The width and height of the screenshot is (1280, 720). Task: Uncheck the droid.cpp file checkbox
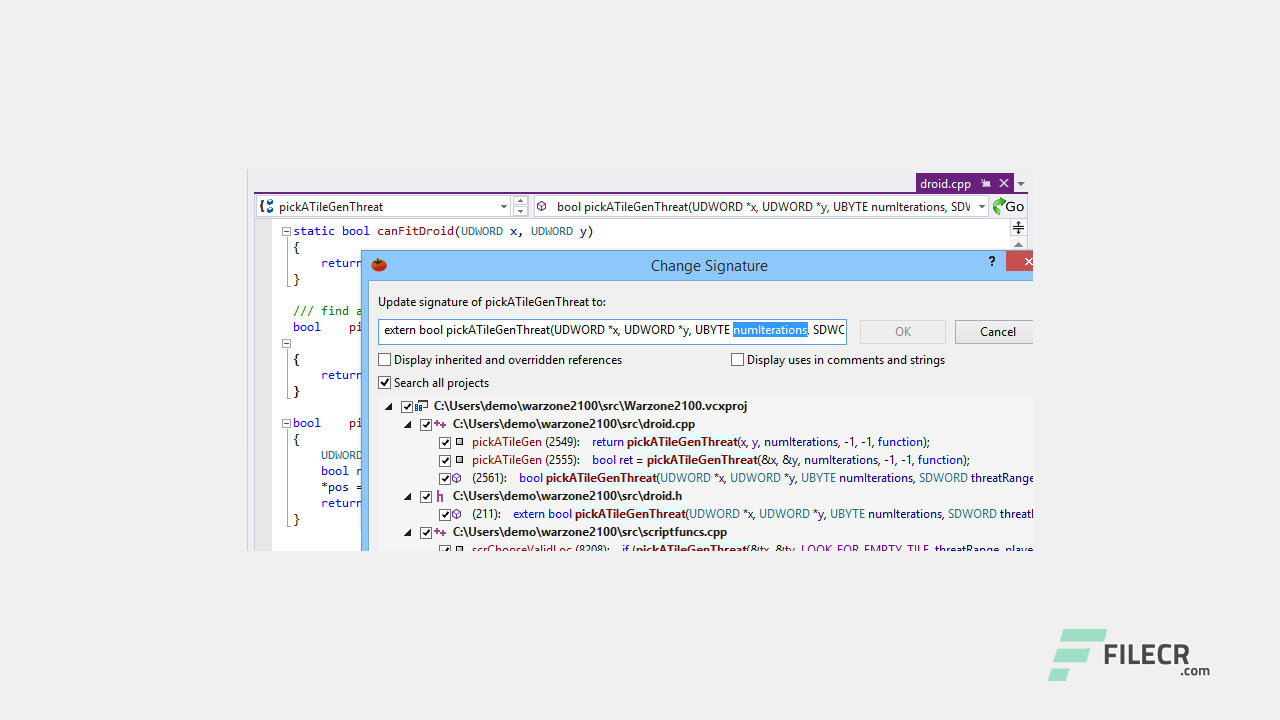click(426, 425)
